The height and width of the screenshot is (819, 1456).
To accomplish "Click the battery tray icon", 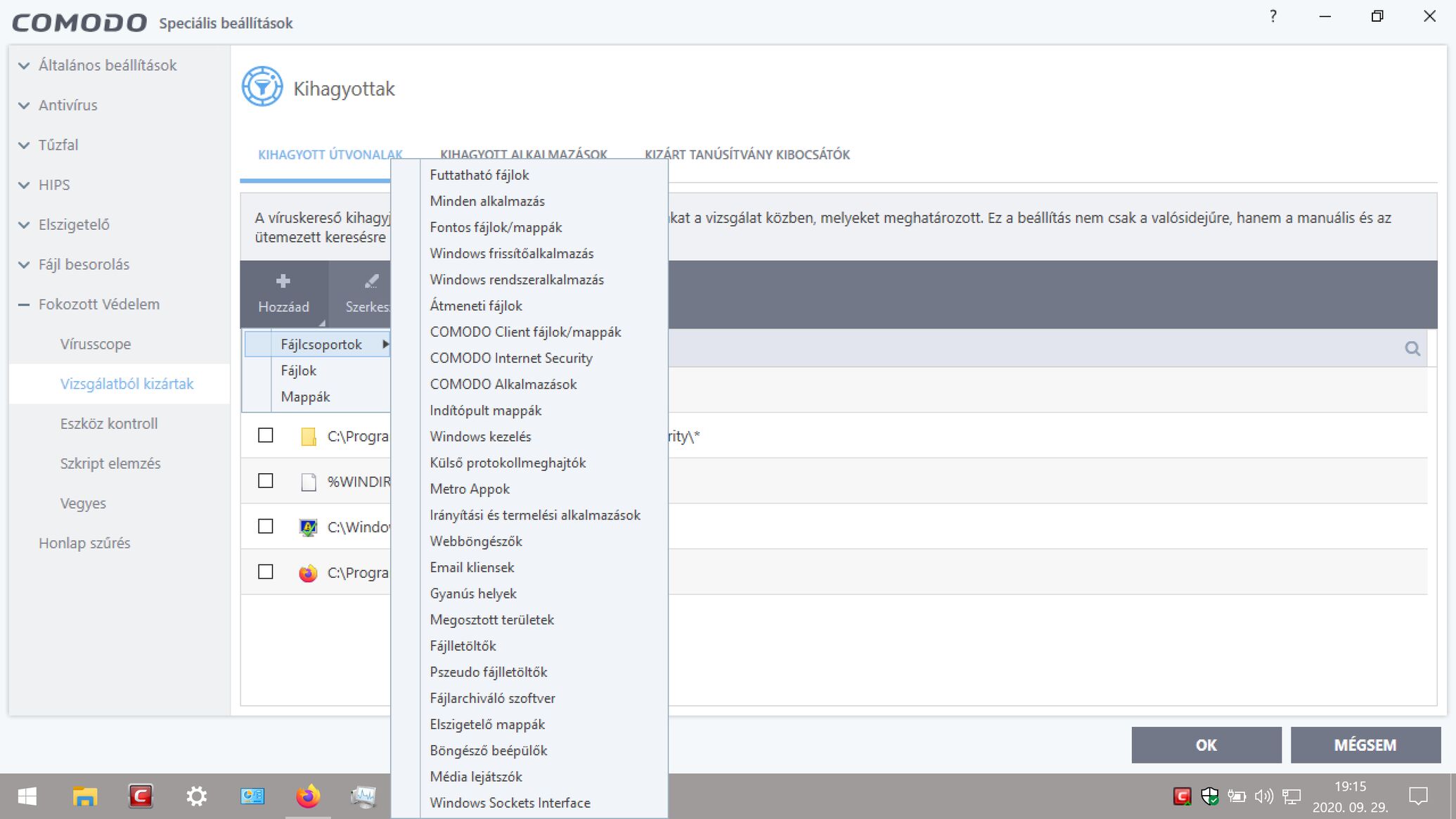I will pyautogui.click(x=1237, y=796).
